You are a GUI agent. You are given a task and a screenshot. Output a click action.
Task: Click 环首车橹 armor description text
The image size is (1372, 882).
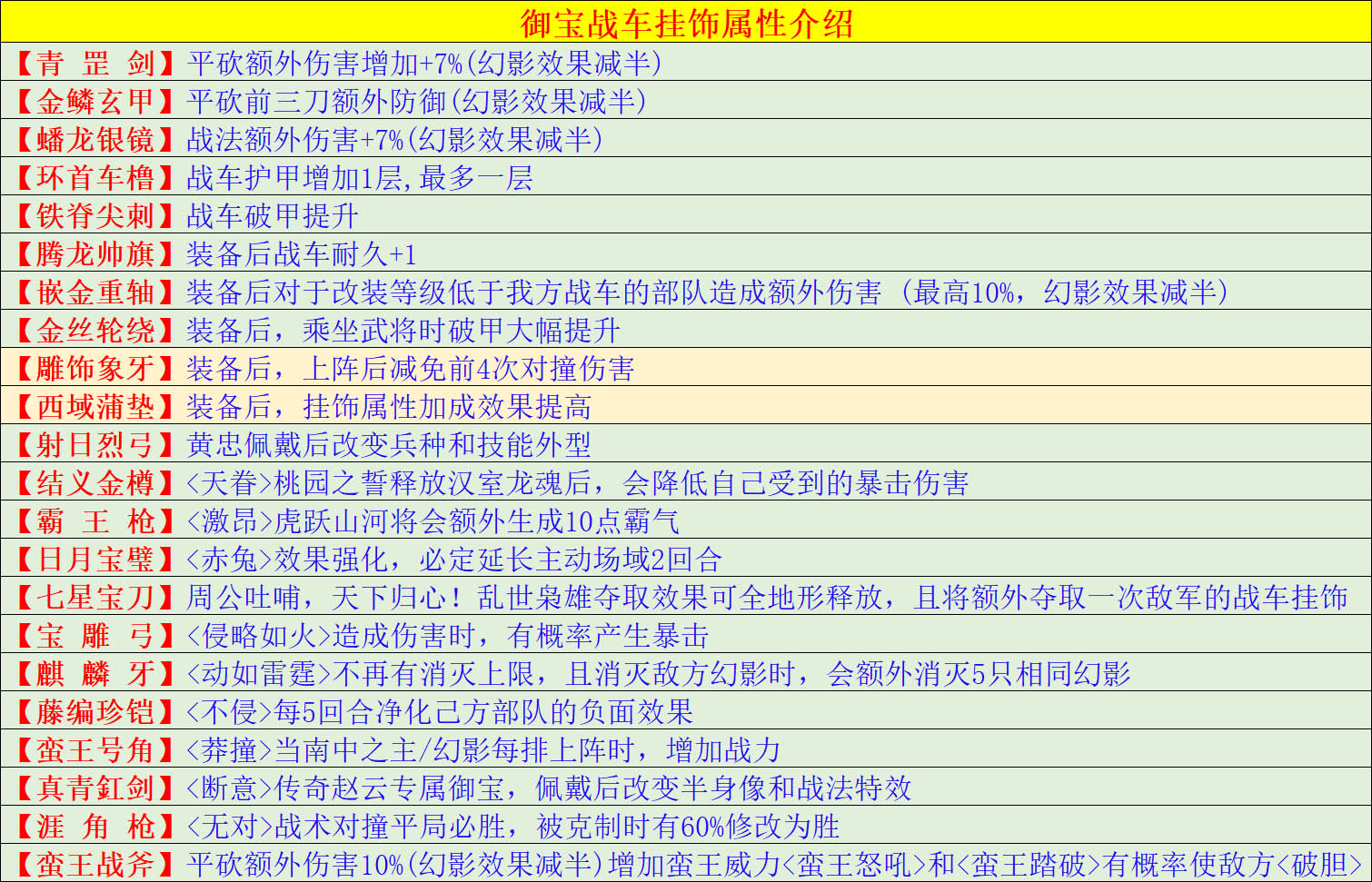click(x=359, y=178)
